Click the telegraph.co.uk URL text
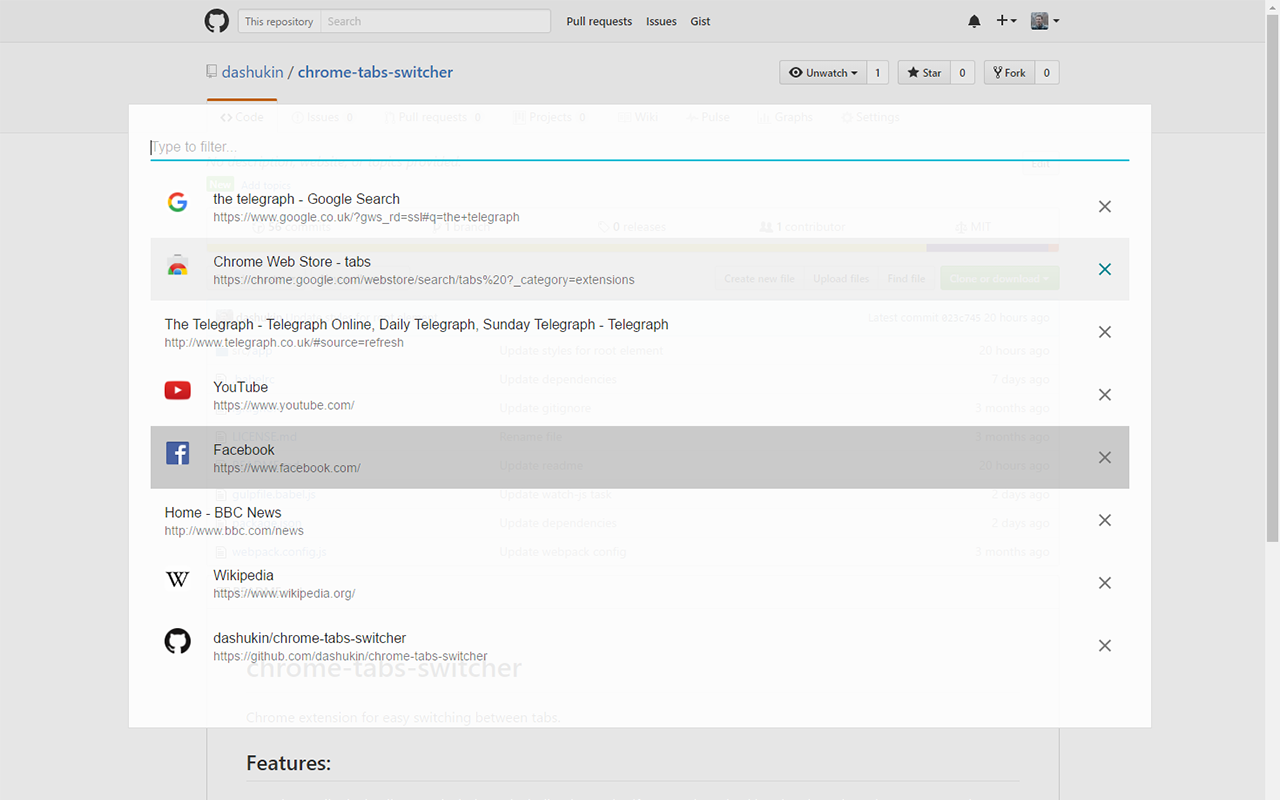Viewport: 1280px width, 800px height. 284,342
